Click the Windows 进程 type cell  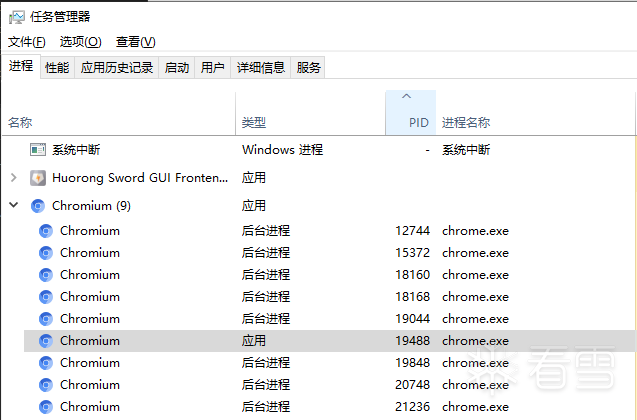(x=282, y=150)
